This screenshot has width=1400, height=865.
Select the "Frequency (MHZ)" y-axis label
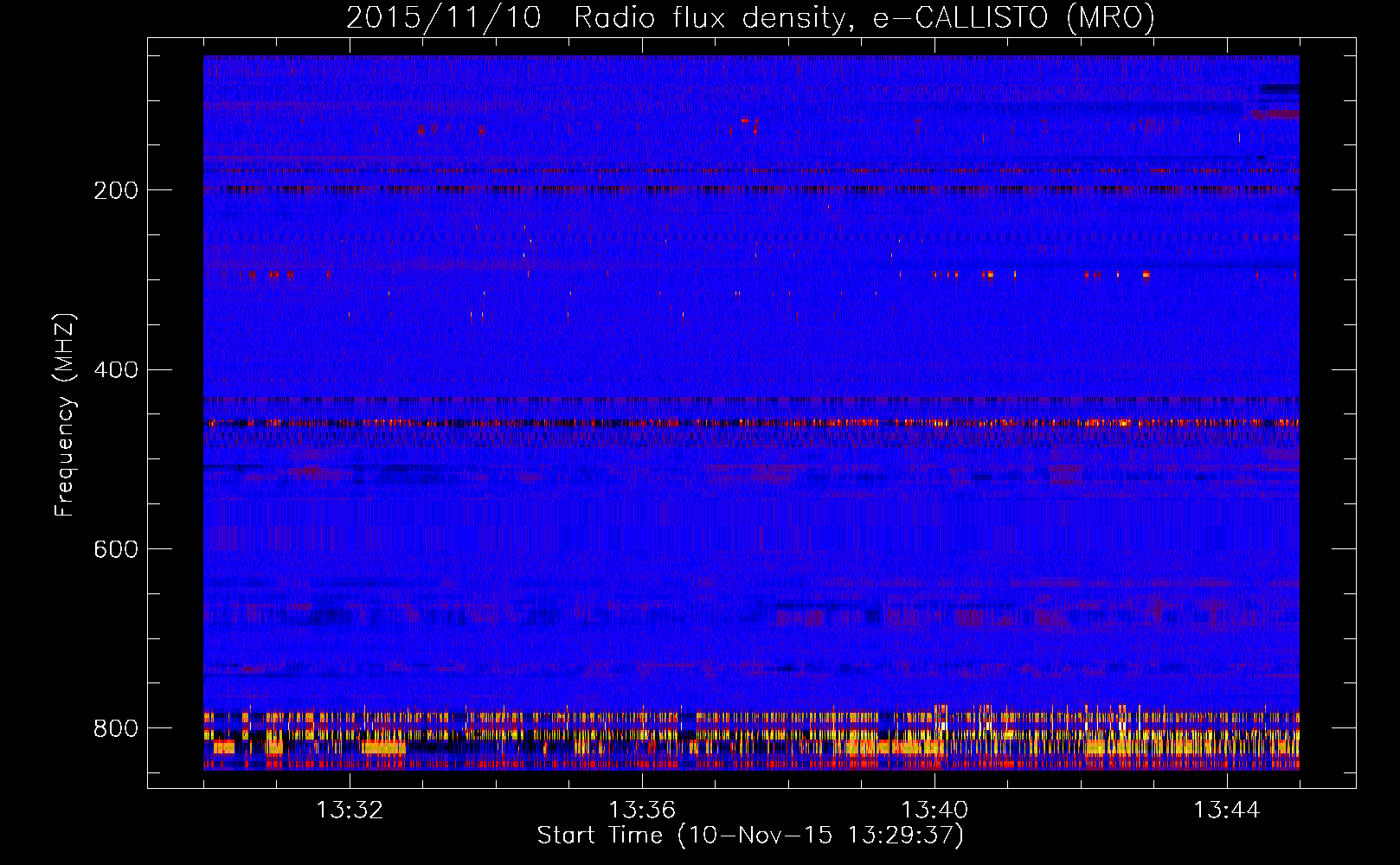point(65,414)
